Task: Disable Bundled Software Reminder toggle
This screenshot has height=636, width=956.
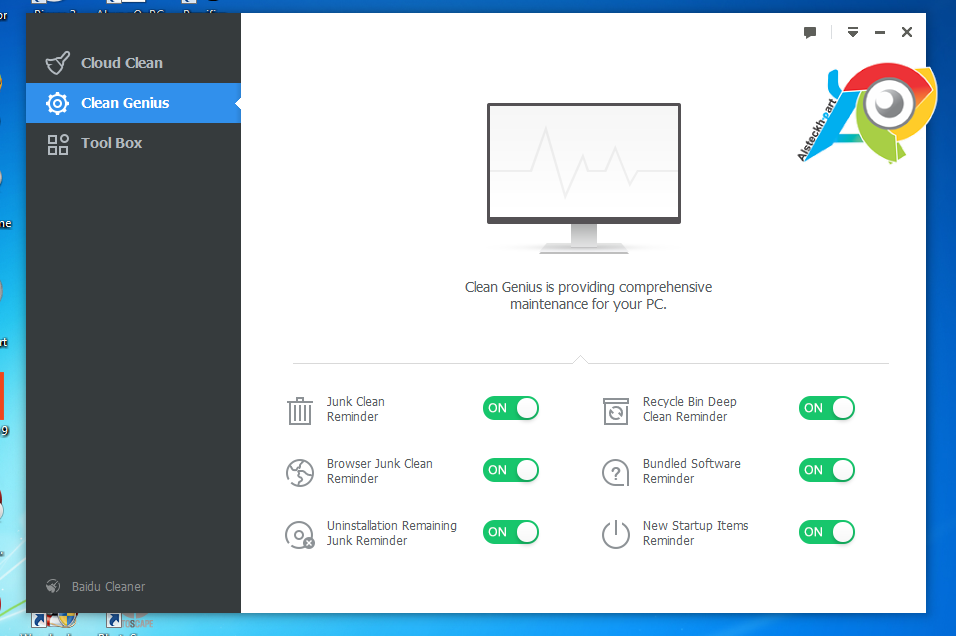Action: pos(827,470)
